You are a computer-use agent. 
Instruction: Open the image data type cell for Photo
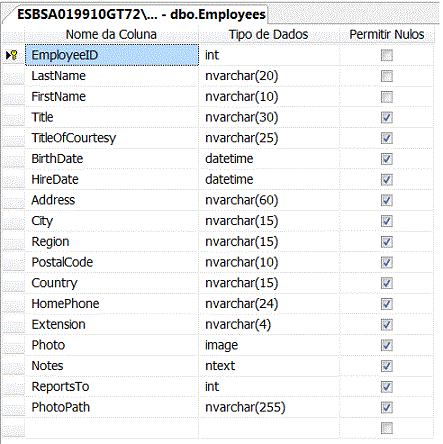[x=269, y=345]
